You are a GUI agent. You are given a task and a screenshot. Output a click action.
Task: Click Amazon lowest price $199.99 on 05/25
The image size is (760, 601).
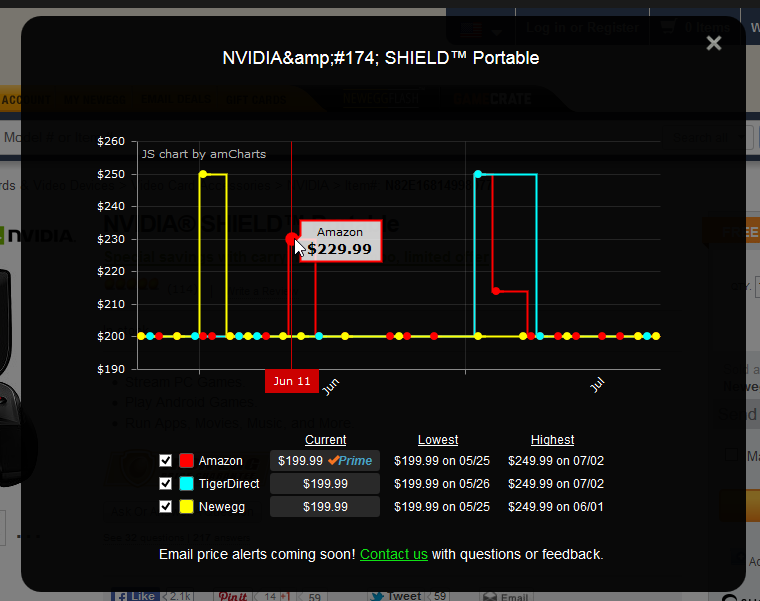(442, 460)
